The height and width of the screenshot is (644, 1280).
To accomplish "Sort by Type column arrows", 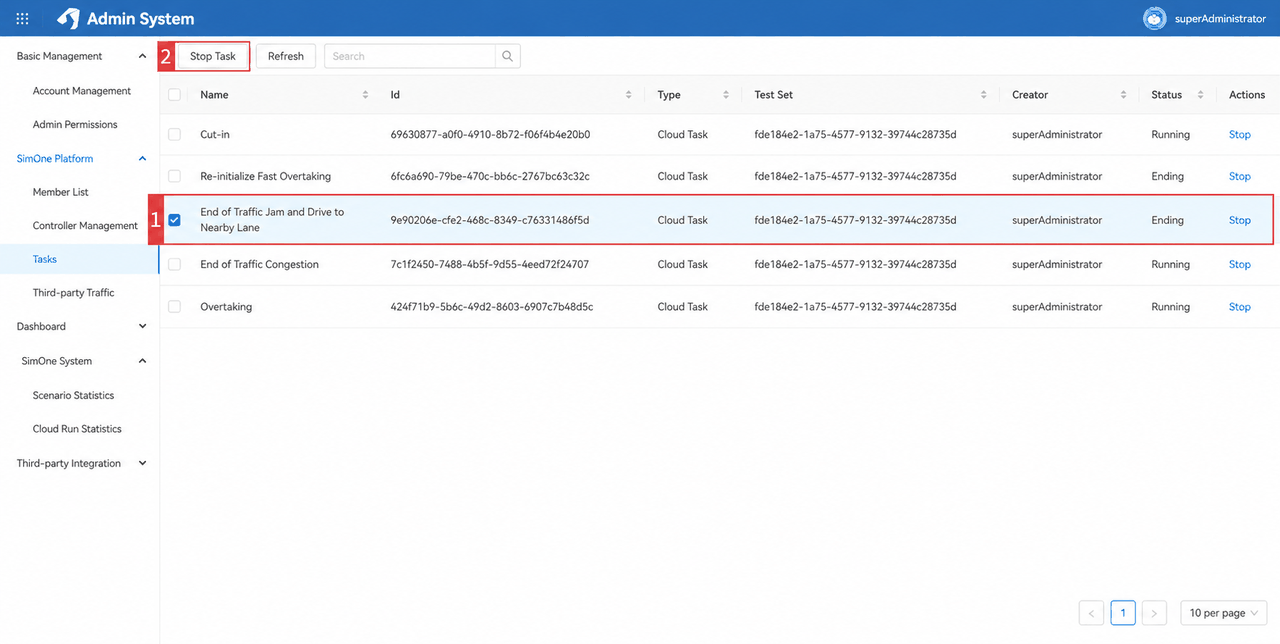I will pyautogui.click(x=726, y=95).
